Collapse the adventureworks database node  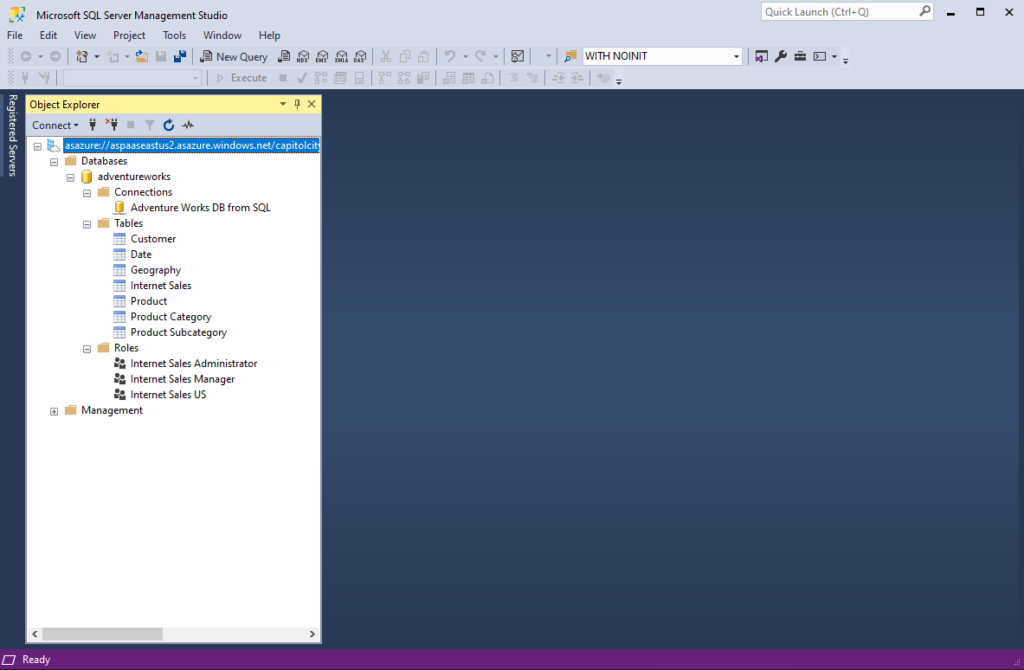point(70,176)
